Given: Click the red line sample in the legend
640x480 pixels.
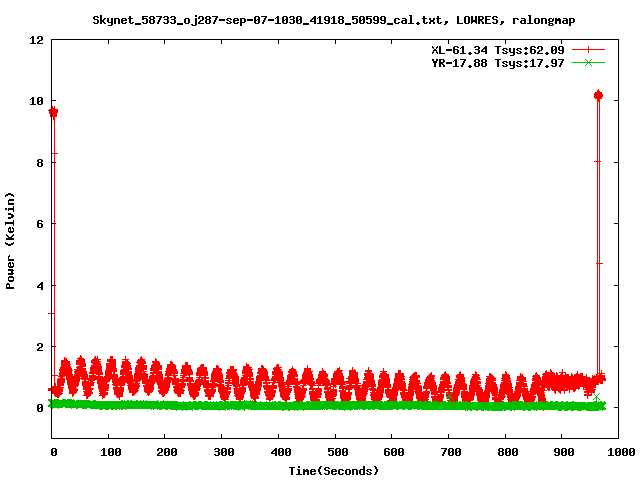Looking at the screenshot, I should [x=588, y=50].
